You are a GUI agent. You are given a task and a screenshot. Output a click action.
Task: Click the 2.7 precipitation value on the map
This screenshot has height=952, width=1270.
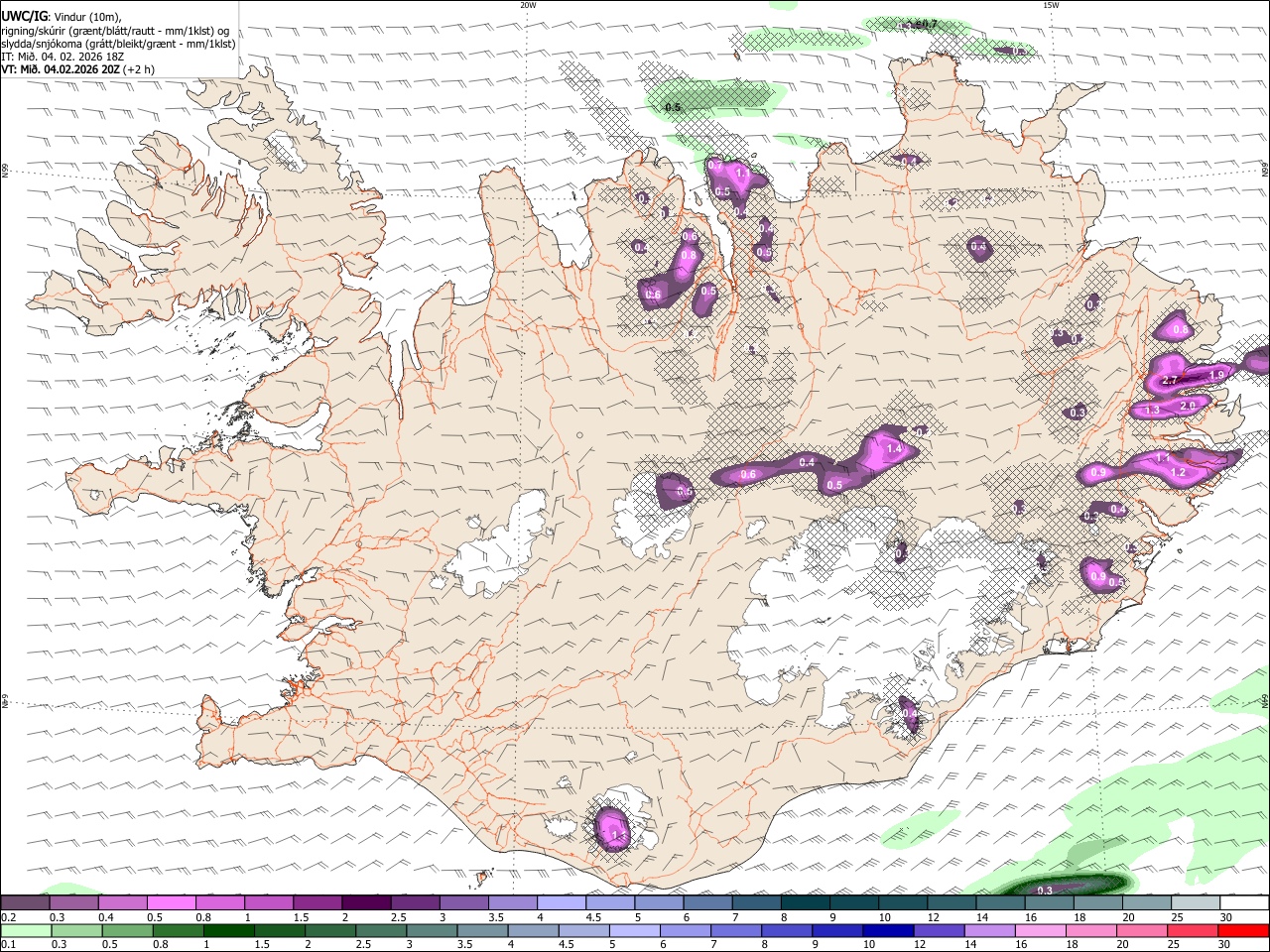tap(1169, 381)
